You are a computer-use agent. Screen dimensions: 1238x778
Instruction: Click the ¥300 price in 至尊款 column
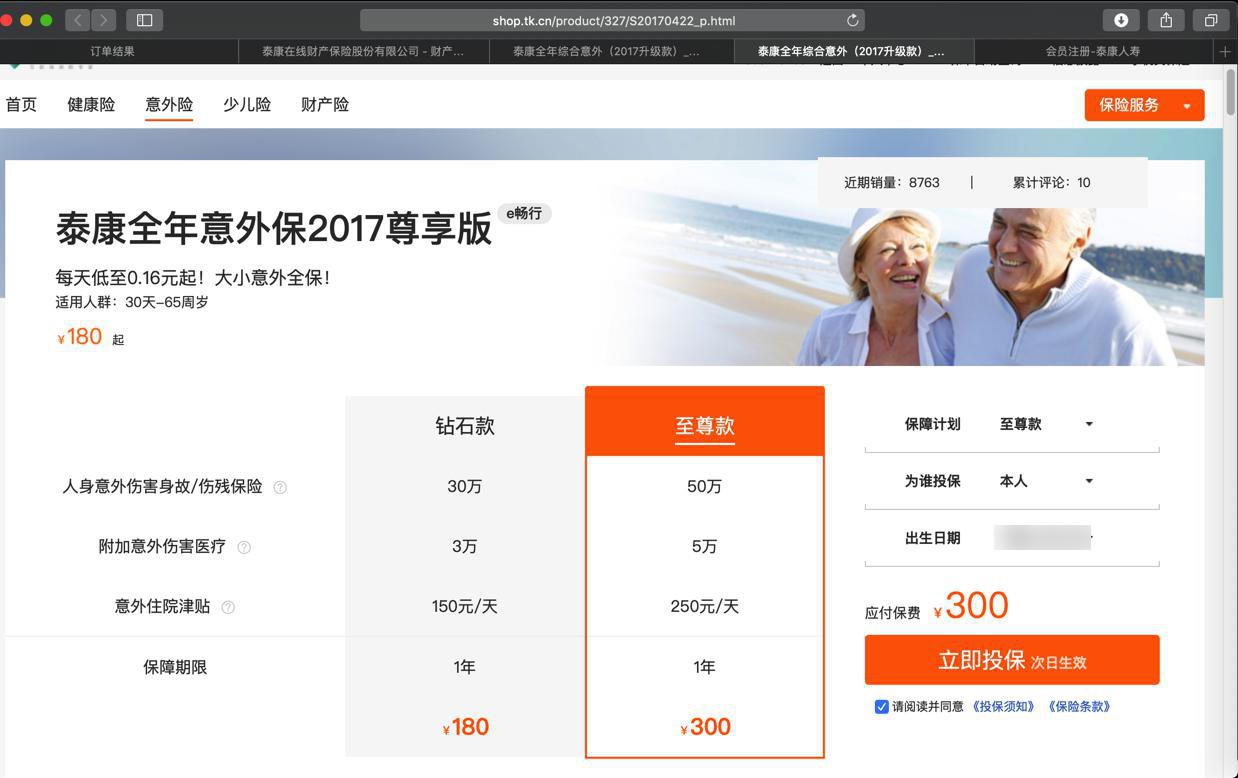pyautogui.click(x=705, y=727)
